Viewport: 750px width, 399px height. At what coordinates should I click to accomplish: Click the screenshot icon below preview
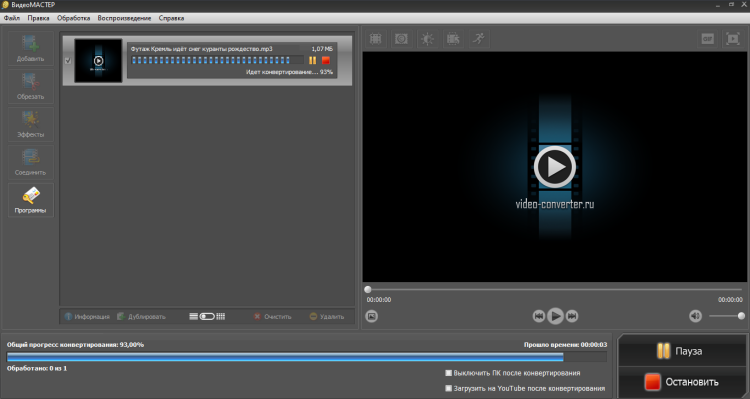click(x=372, y=316)
